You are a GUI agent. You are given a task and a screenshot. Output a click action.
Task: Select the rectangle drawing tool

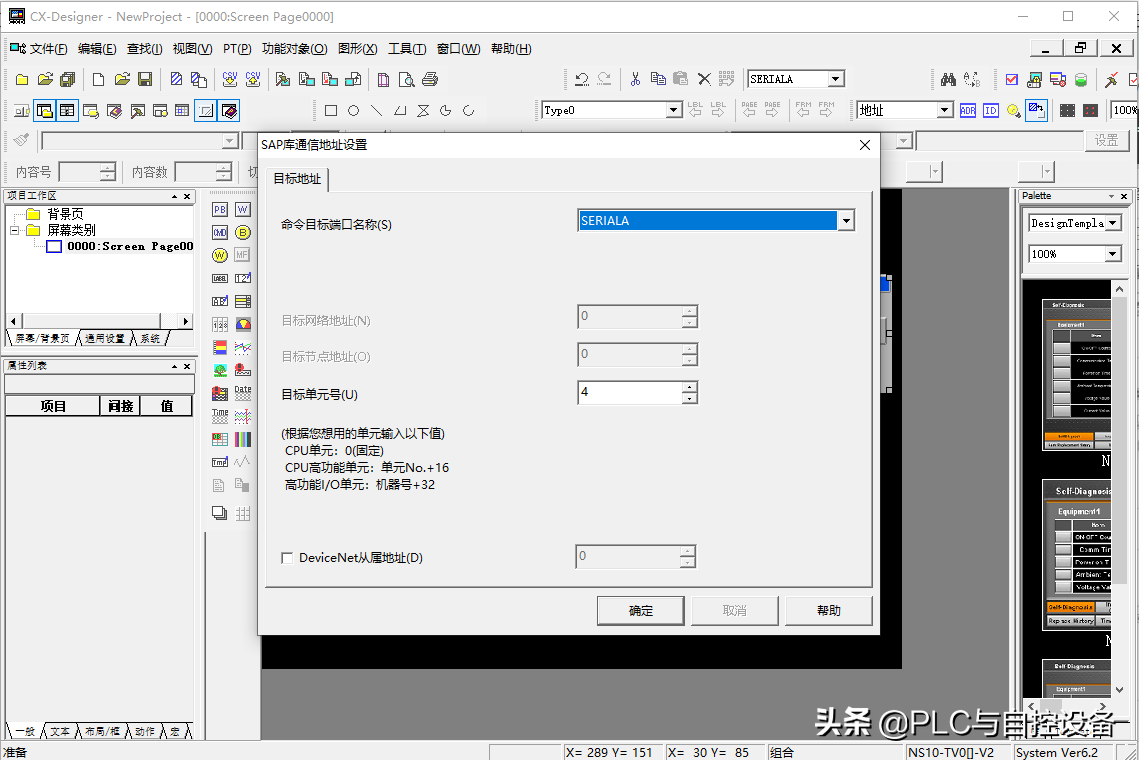click(x=331, y=110)
